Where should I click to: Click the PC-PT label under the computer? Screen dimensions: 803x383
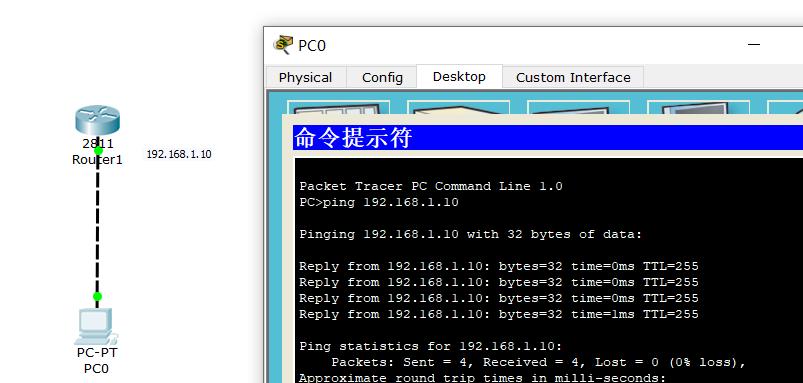pyautogui.click(x=97, y=352)
